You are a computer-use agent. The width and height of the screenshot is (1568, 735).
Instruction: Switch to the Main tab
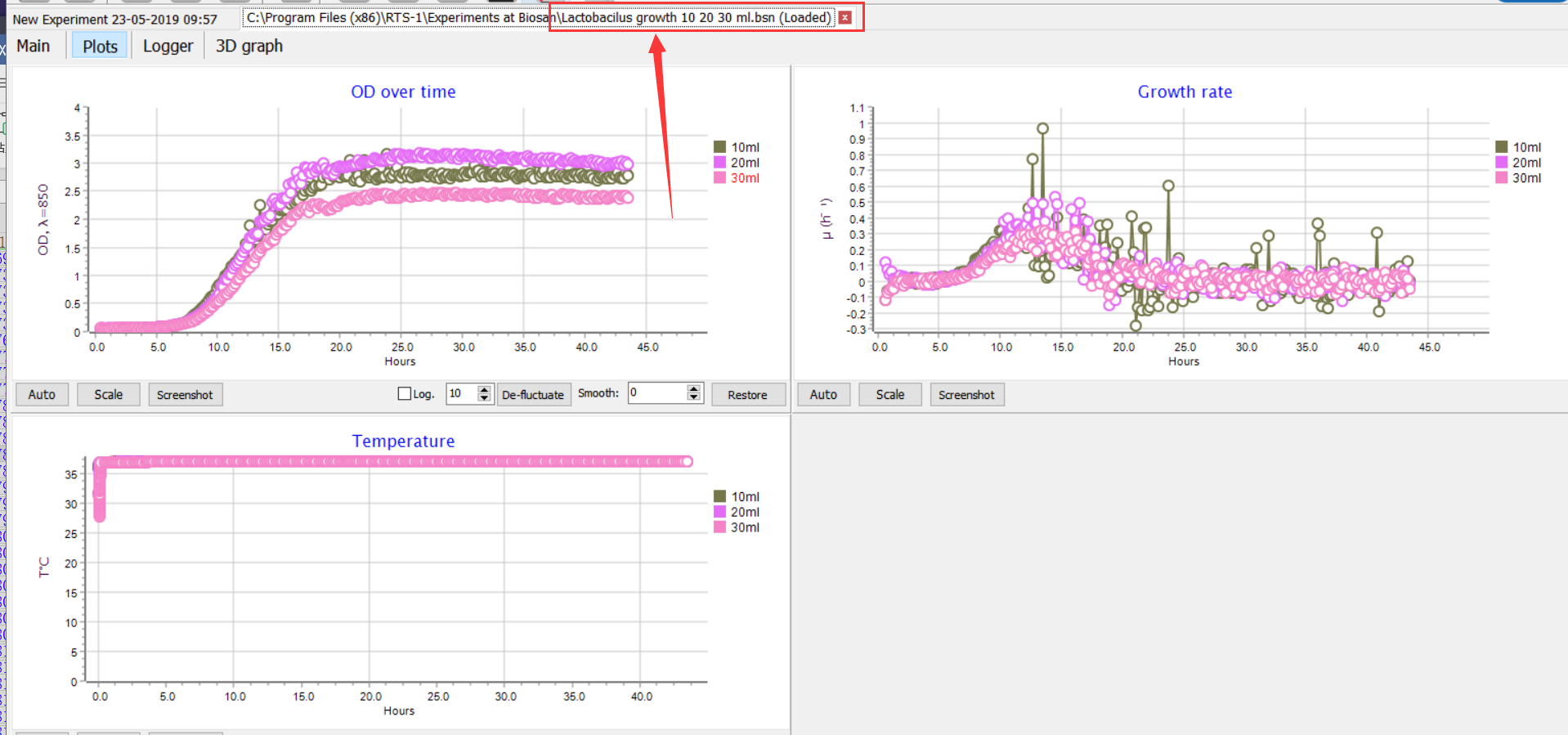click(34, 46)
